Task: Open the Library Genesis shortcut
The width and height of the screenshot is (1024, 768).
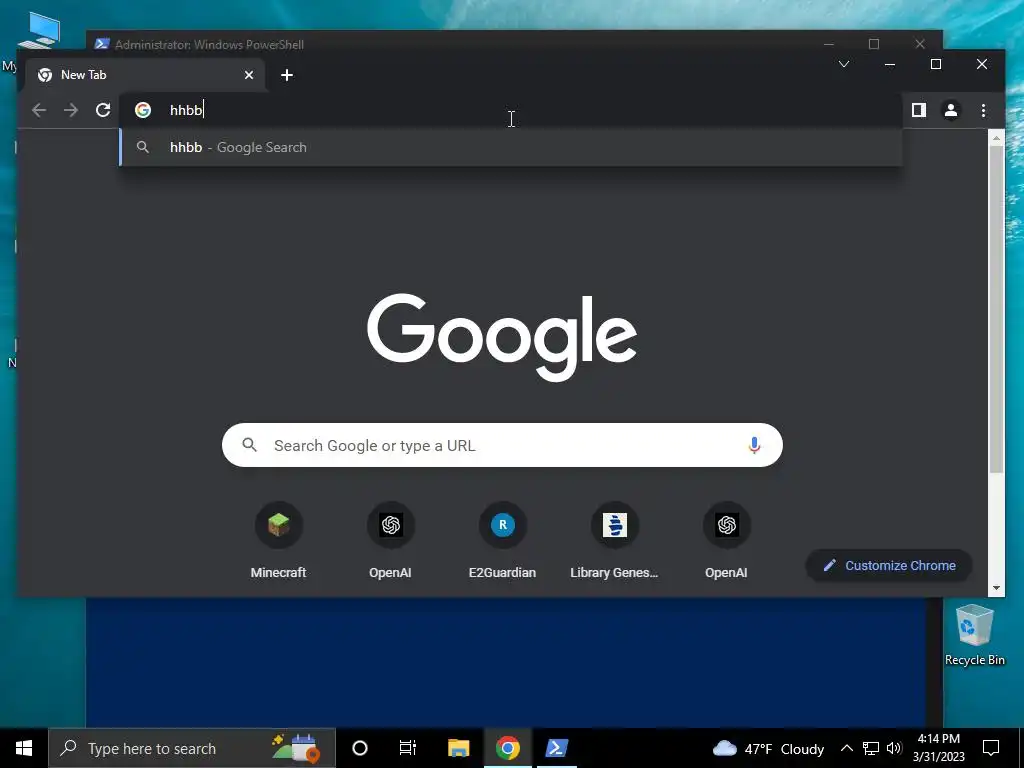Action: pyautogui.click(x=614, y=541)
